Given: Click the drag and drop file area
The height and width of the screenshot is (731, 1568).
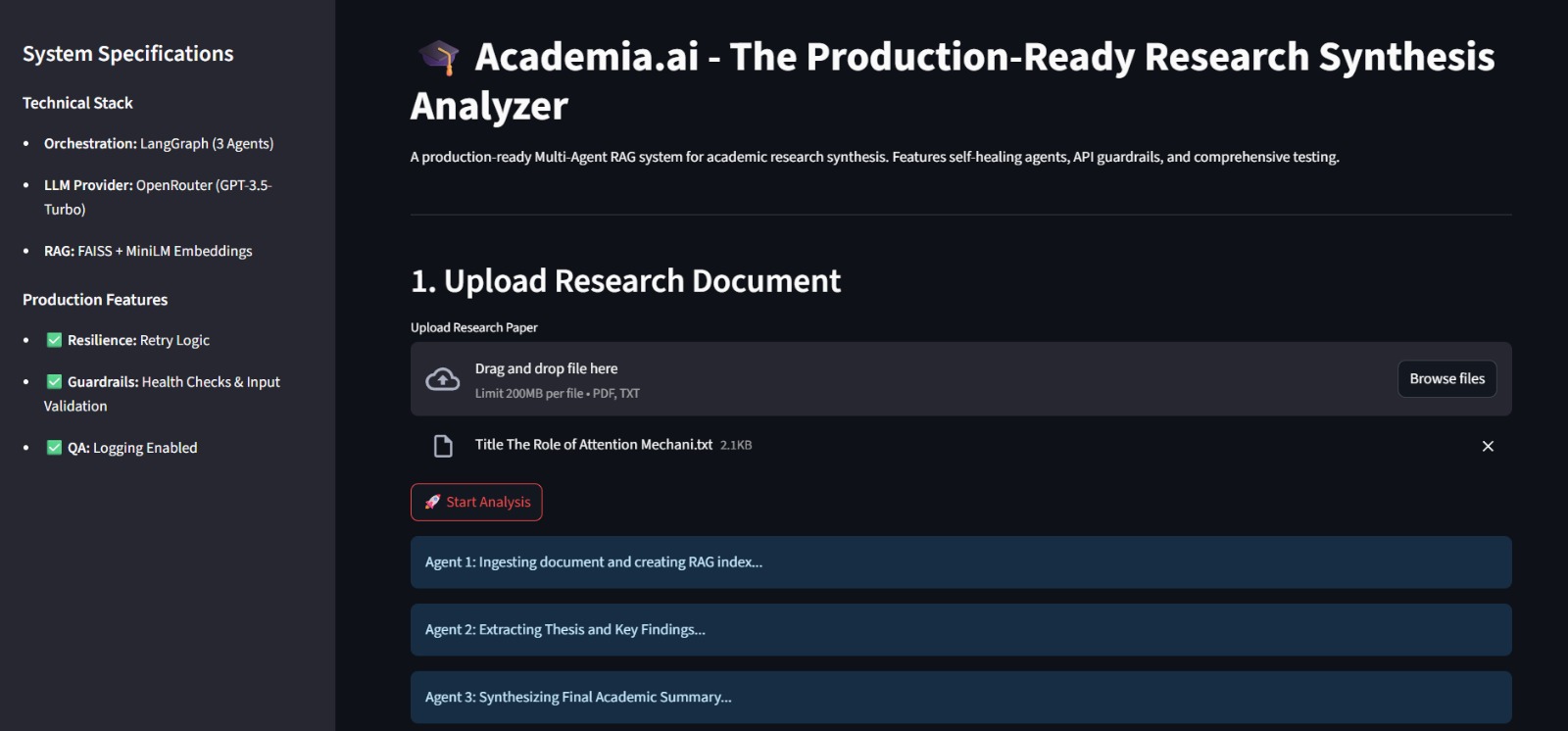Looking at the screenshot, I should click(882, 379).
